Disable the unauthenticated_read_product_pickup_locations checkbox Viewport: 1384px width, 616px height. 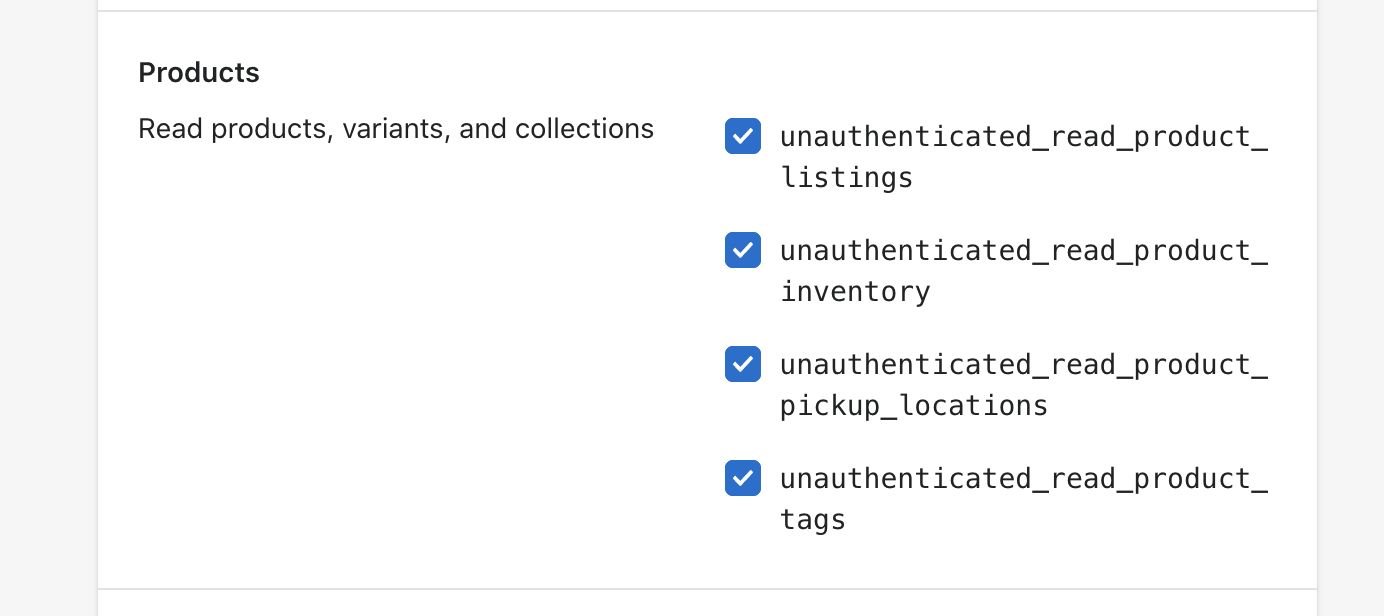[743, 364]
